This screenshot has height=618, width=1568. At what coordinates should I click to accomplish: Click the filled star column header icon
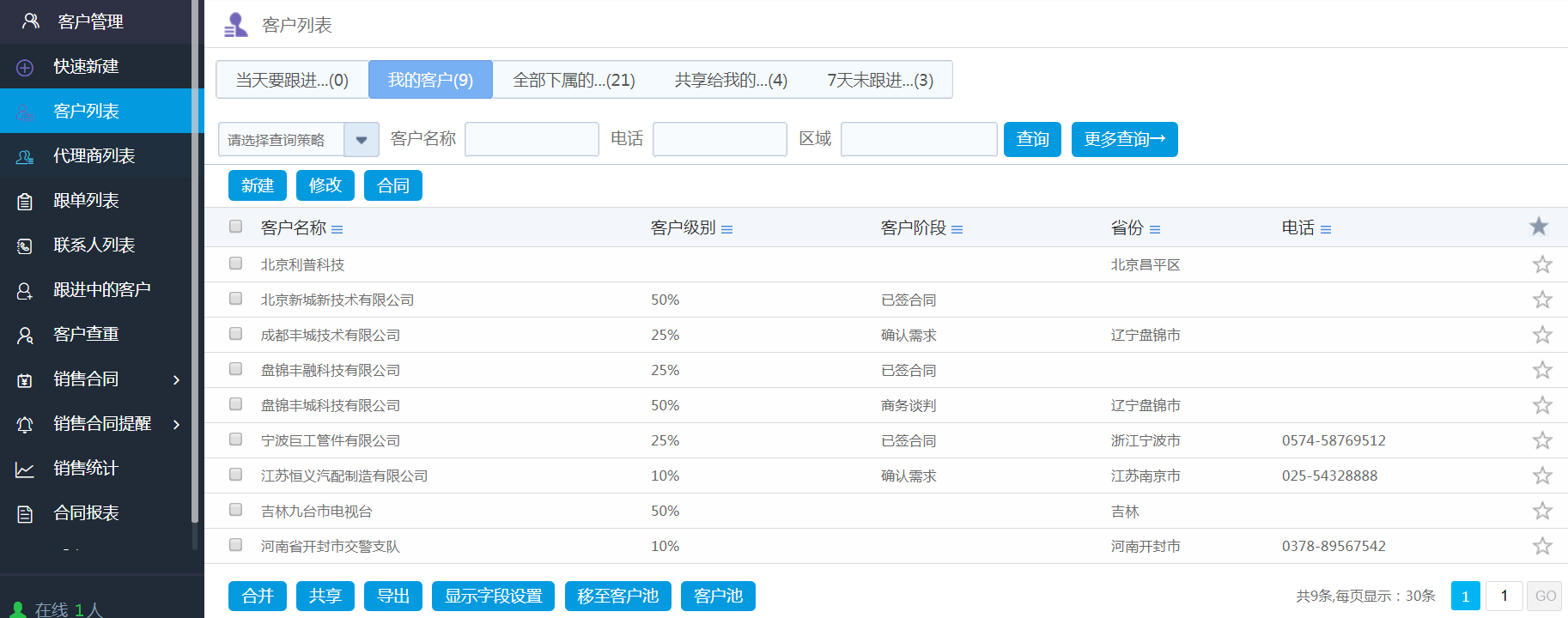1538,226
